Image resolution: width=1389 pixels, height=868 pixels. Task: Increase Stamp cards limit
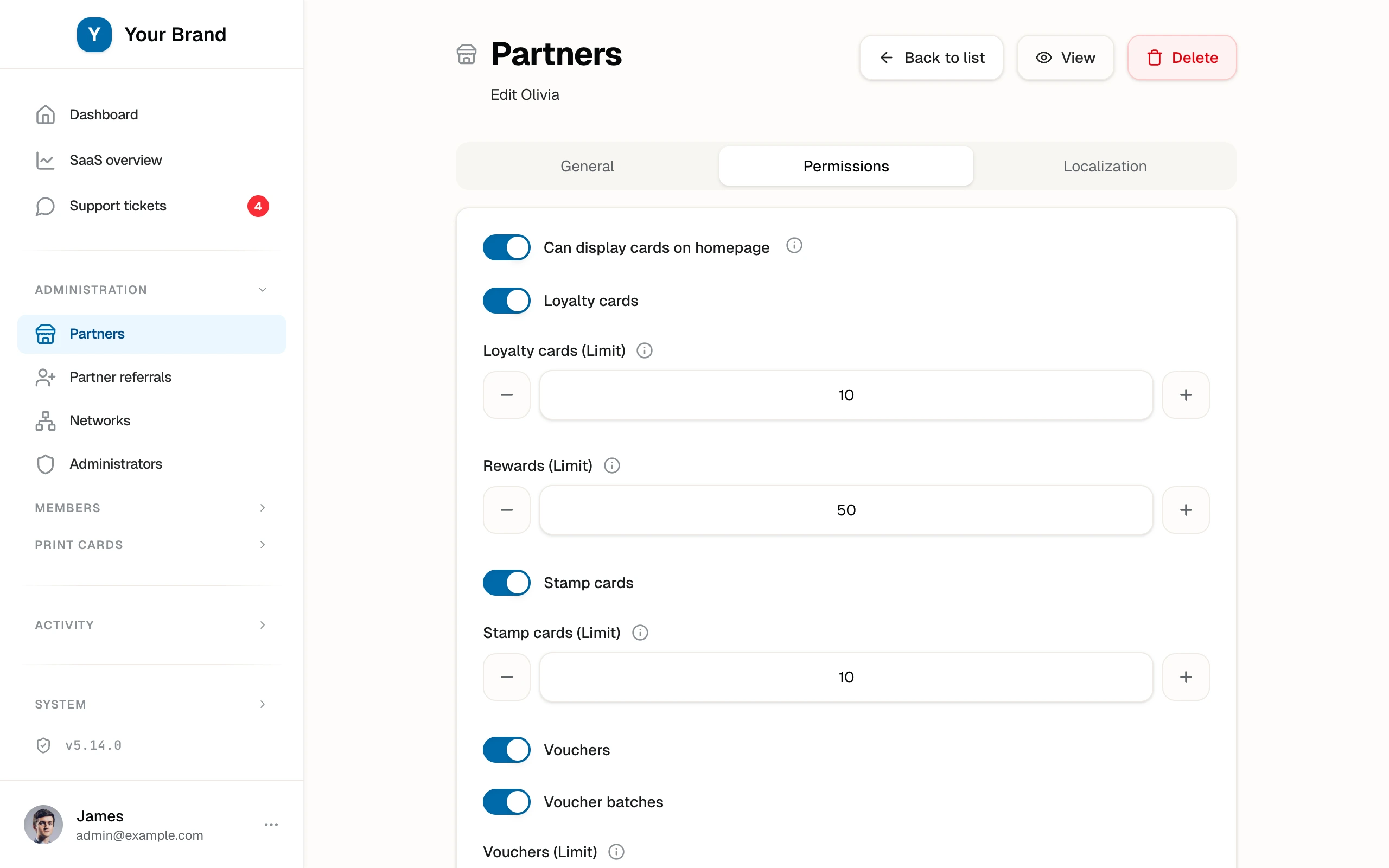(x=1186, y=677)
